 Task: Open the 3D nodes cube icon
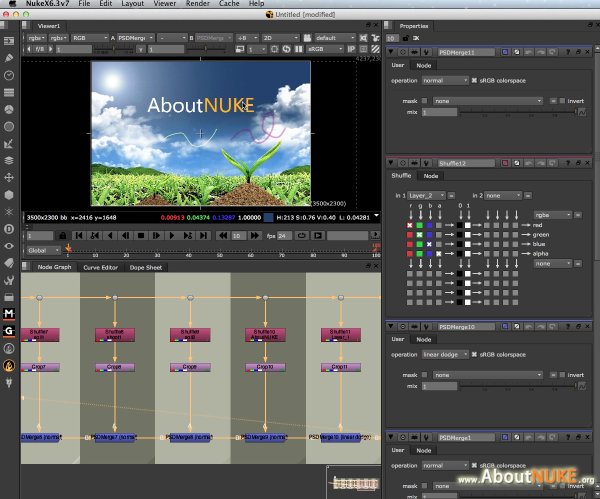pyautogui.click(x=9, y=195)
